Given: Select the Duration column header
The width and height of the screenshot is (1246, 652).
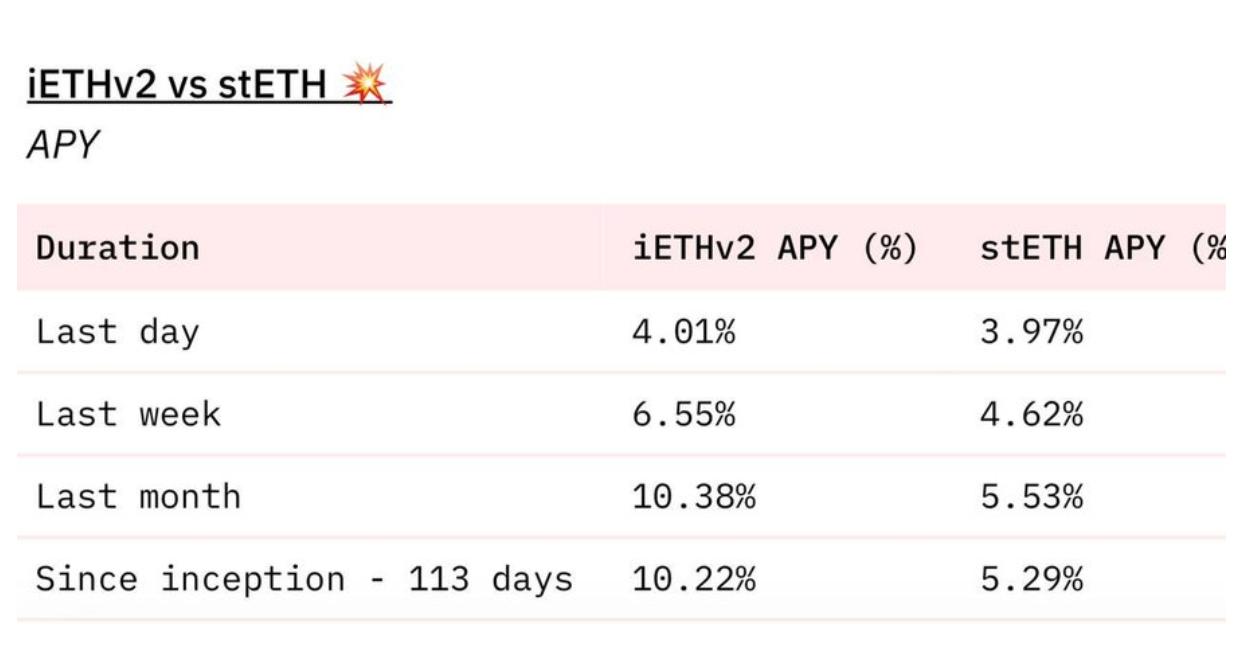Looking at the screenshot, I should pyautogui.click(x=118, y=248).
